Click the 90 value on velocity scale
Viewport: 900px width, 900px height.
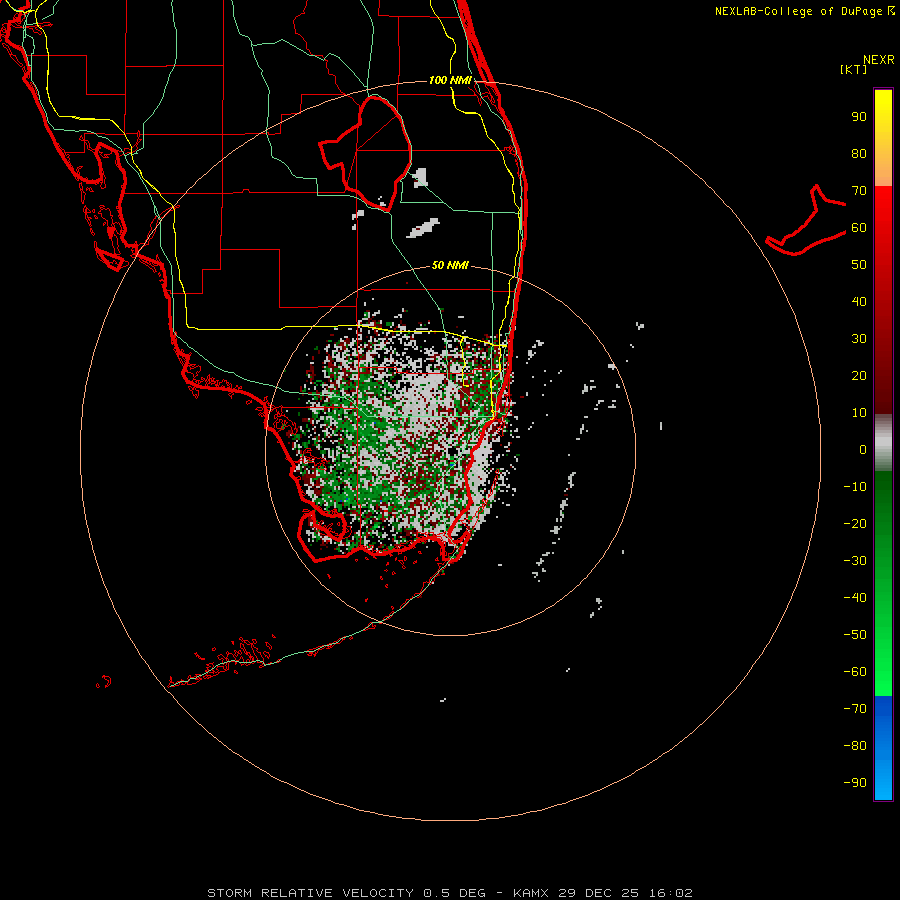coord(859,117)
